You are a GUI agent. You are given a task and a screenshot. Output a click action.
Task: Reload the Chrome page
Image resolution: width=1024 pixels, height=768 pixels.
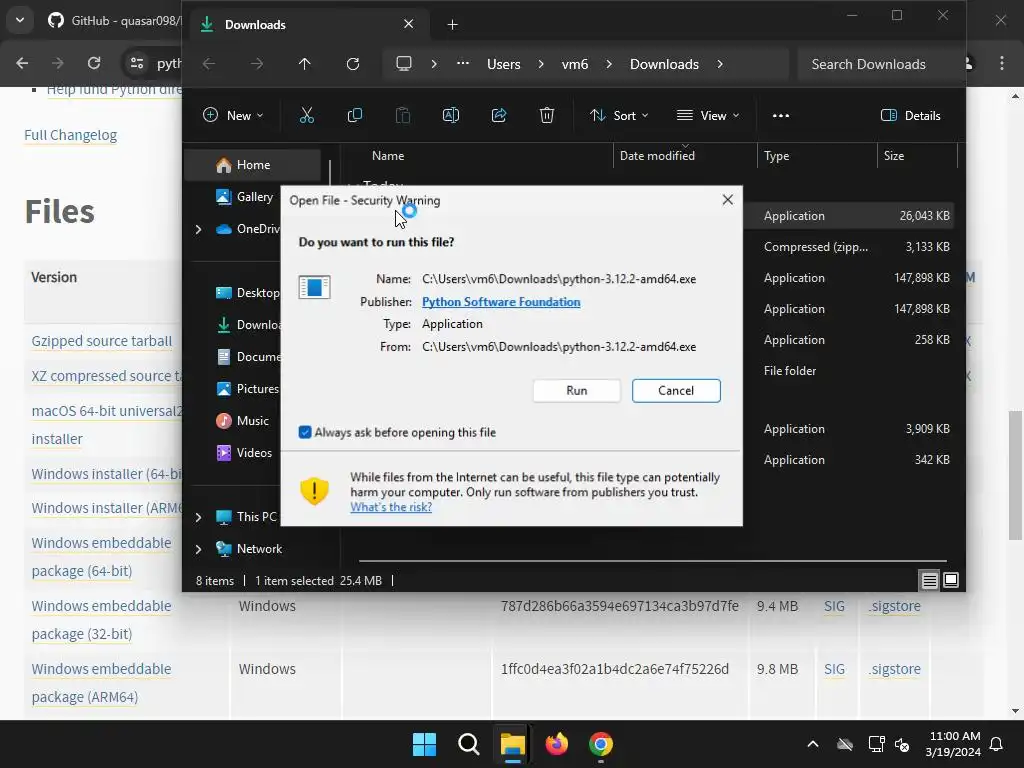tap(94, 63)
